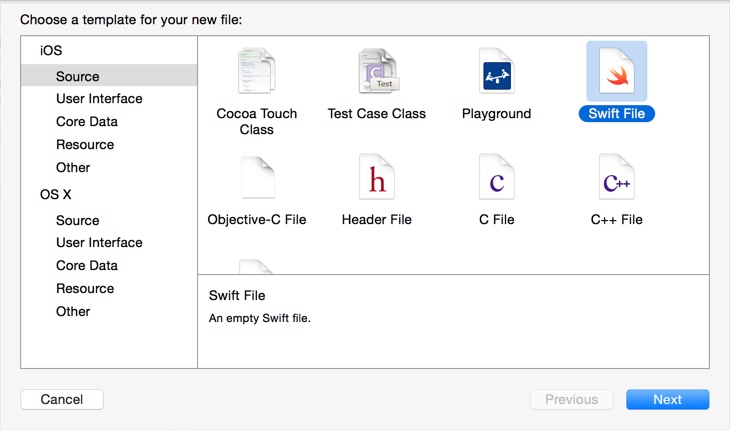
Task: Choose Resource under iOS
Action: point(85,145)
